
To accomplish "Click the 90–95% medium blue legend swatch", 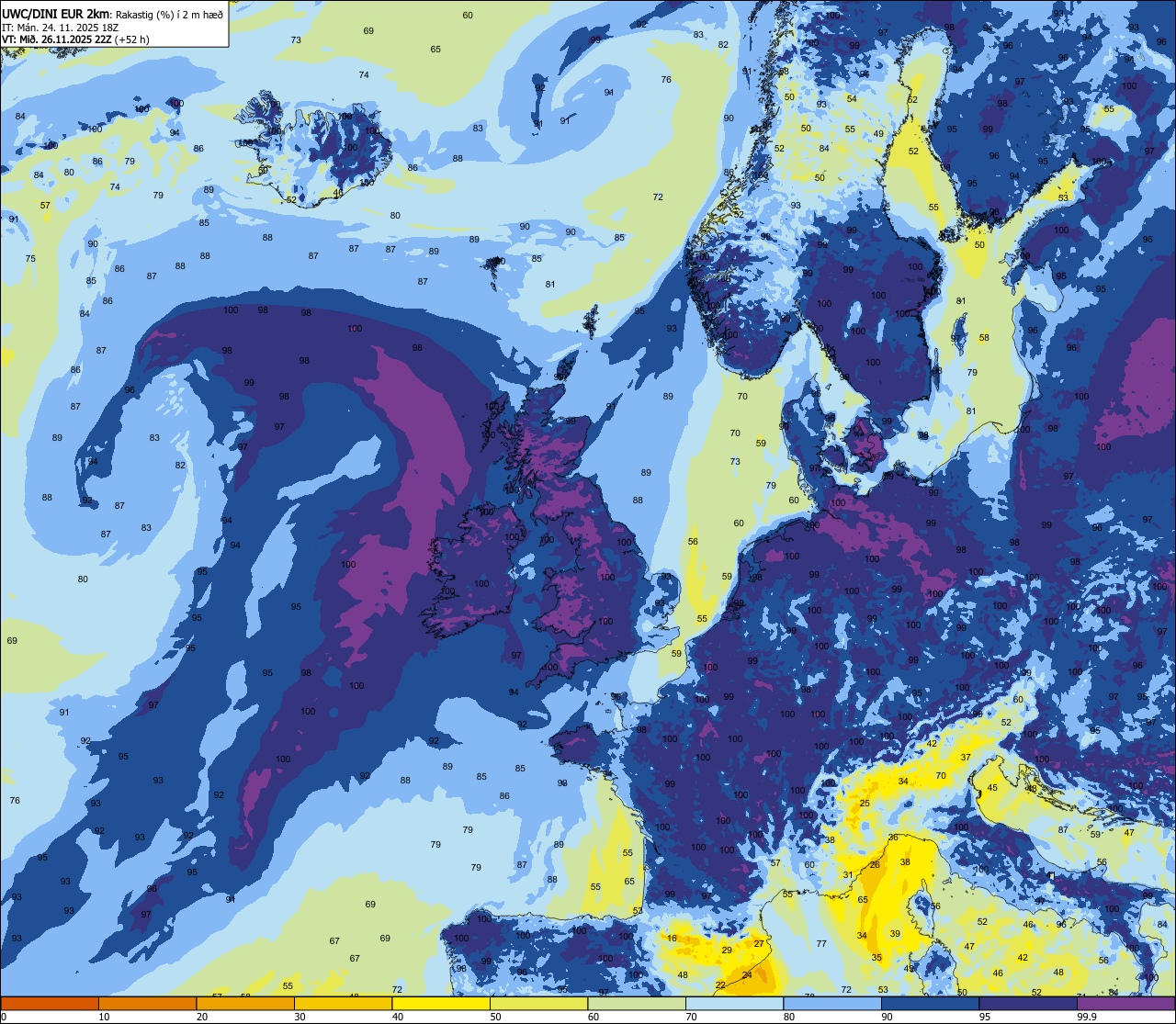I will [930, 1003].
